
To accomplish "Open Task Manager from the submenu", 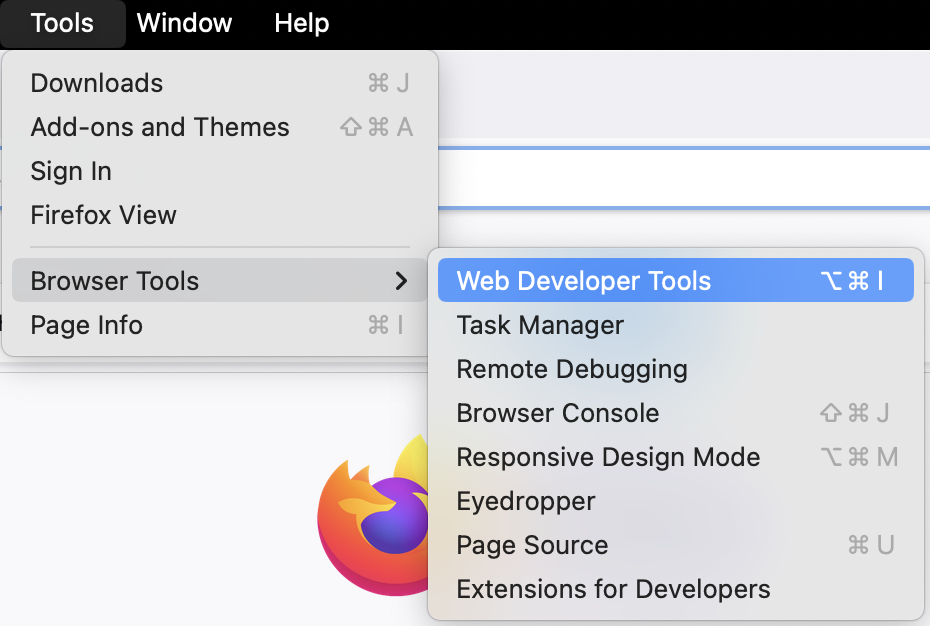I will coord(540,325).
